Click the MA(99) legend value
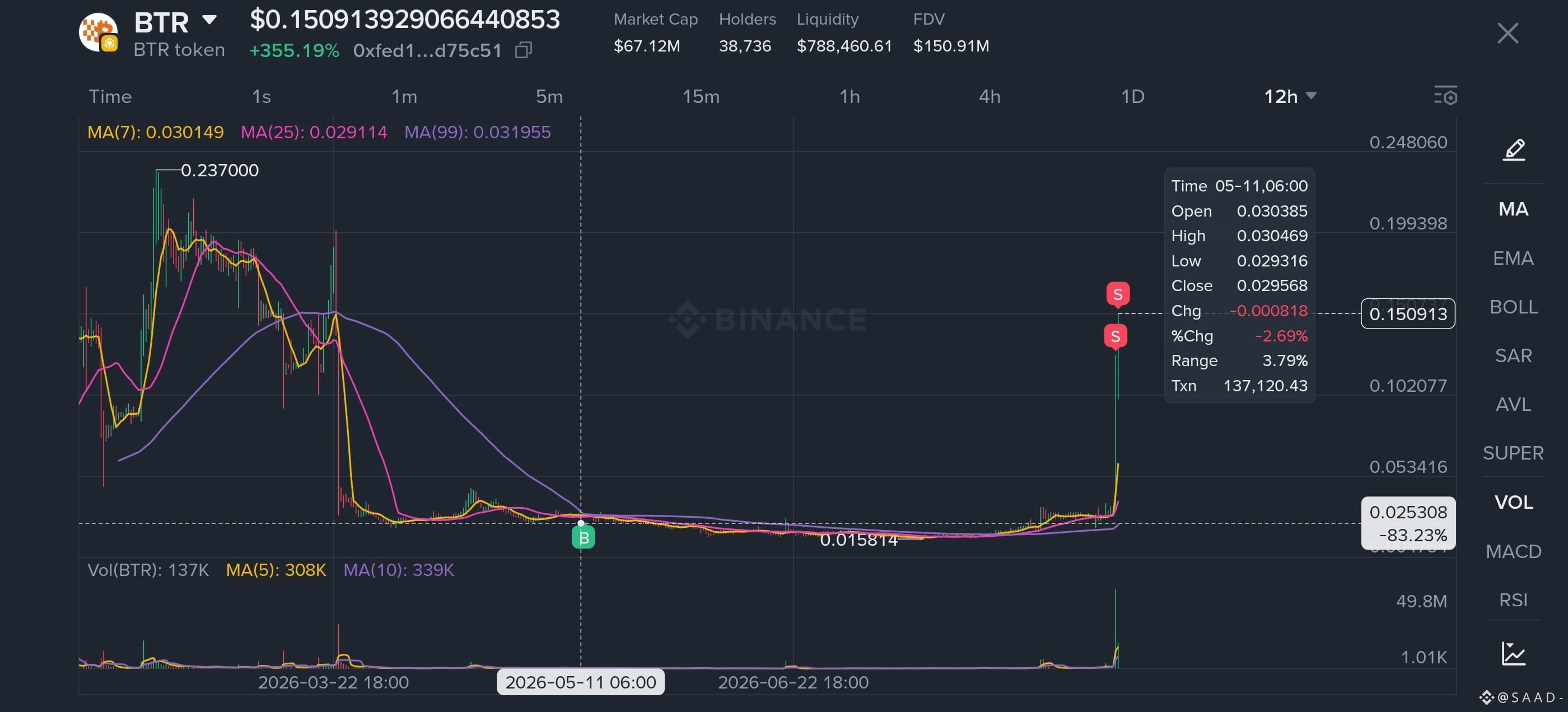 [x=477, y=132]
